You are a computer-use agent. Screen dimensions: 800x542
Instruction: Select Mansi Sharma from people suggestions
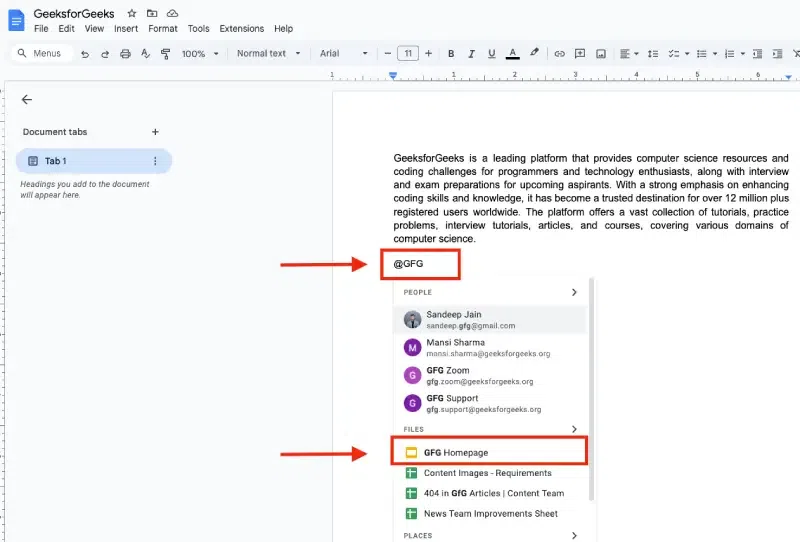(490, 348)
